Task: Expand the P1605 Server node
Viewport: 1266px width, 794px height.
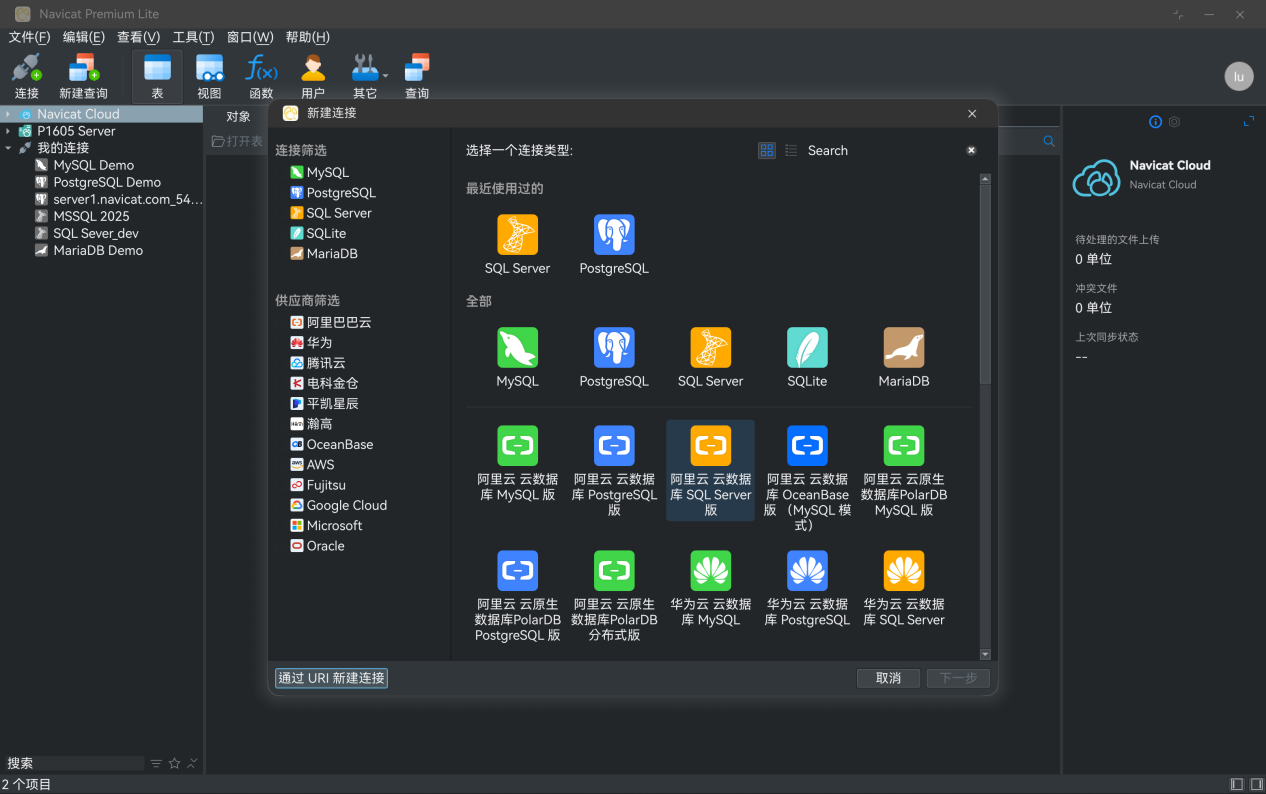Action: click(x=8, y=131)
